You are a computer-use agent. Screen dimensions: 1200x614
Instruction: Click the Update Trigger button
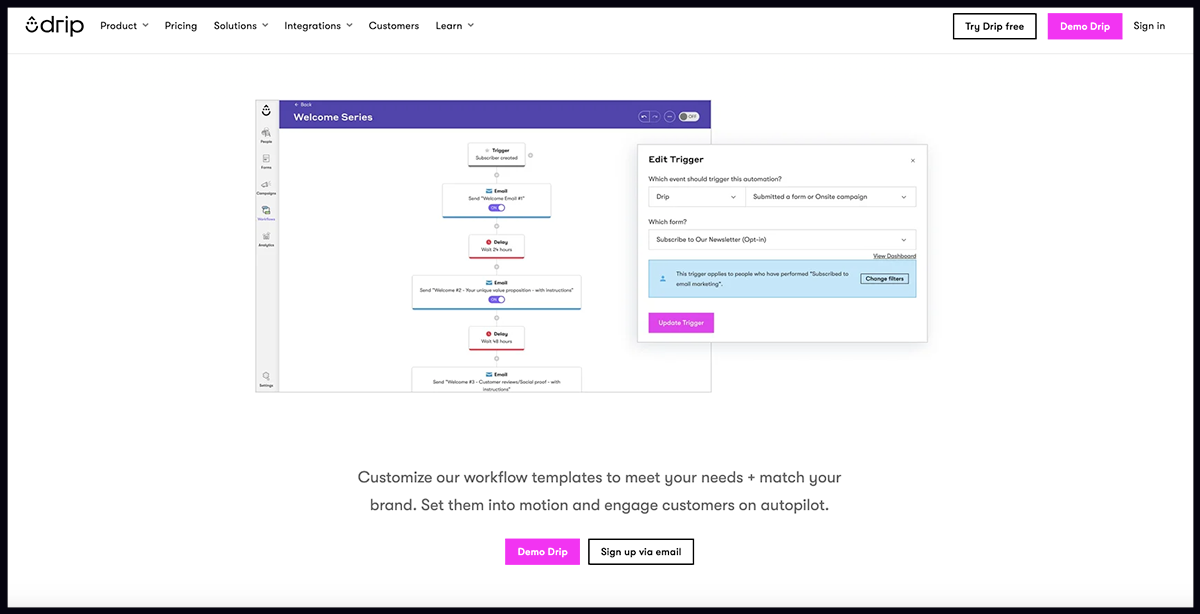[681, 323]
